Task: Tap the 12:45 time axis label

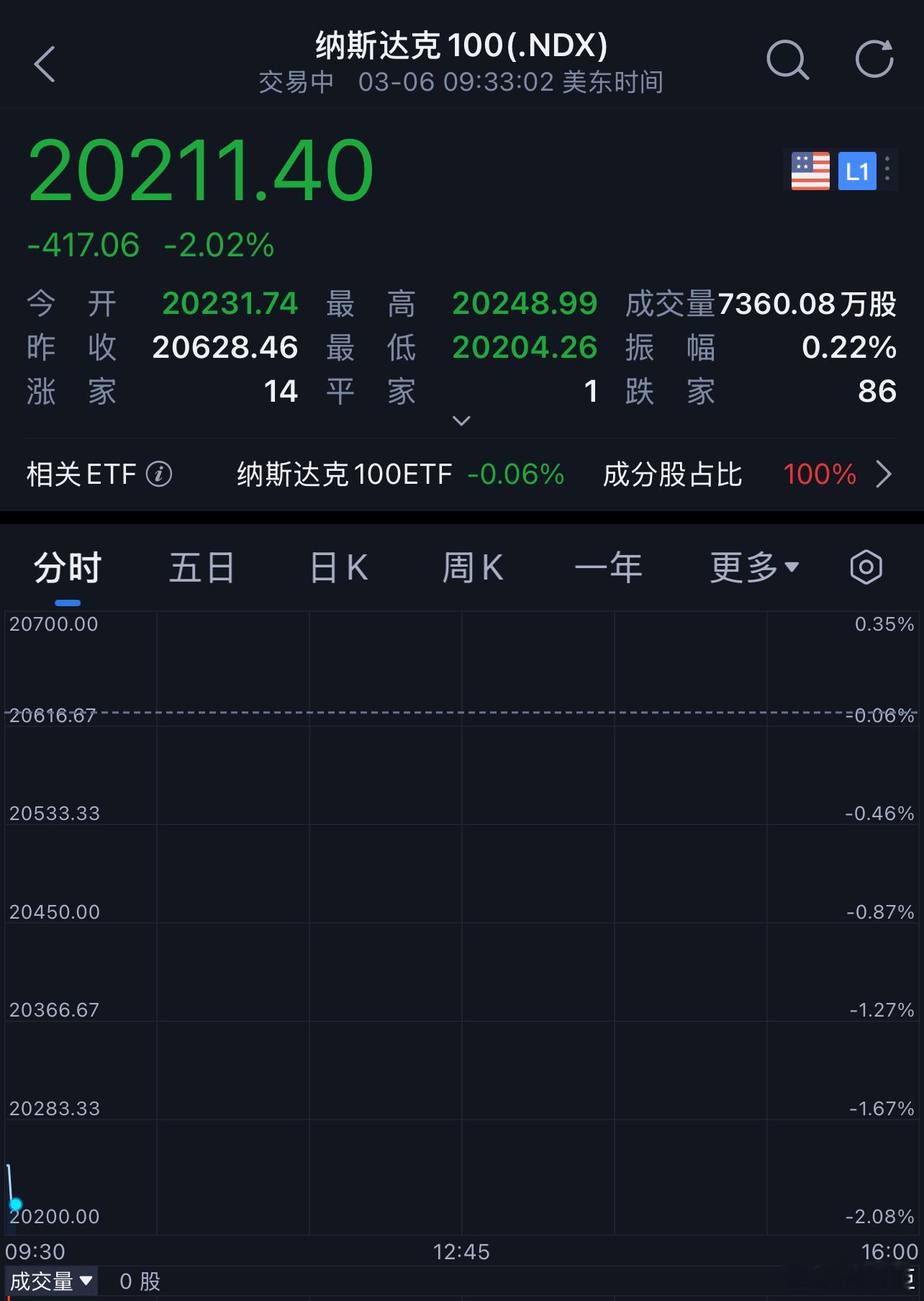Action: click(461, 1252)
